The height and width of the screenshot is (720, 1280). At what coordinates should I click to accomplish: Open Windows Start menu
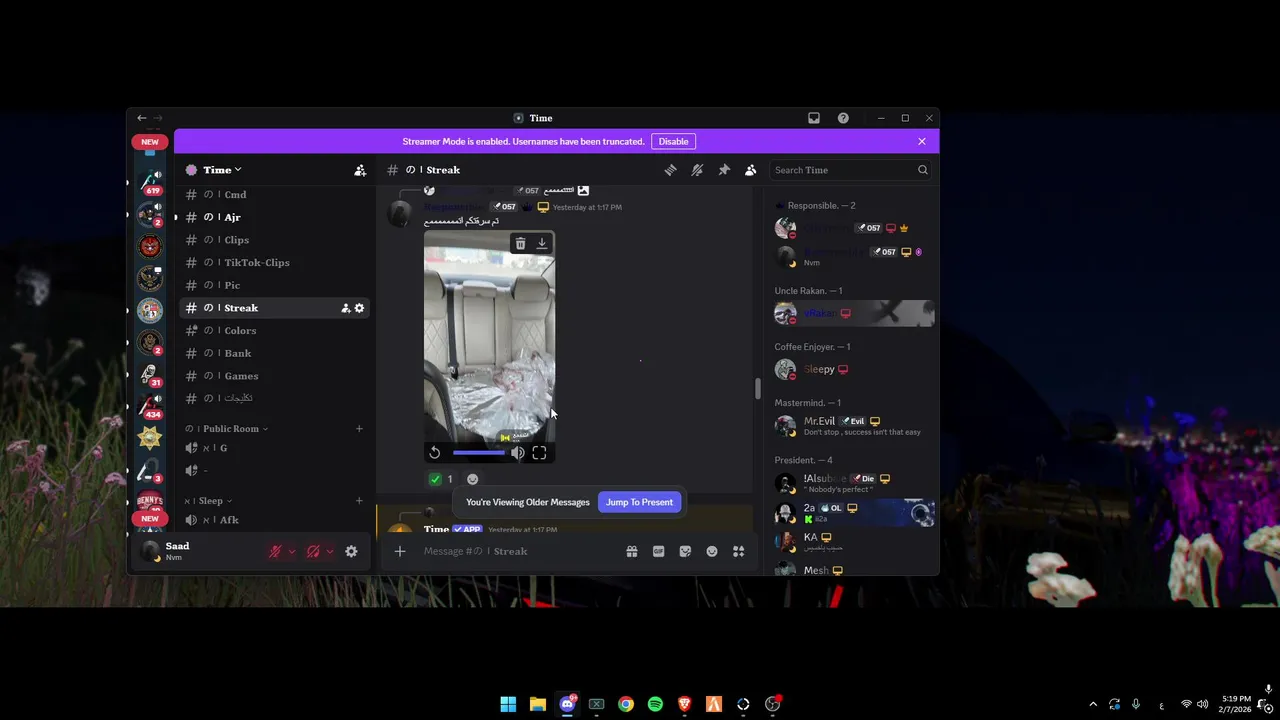(508, 704)
